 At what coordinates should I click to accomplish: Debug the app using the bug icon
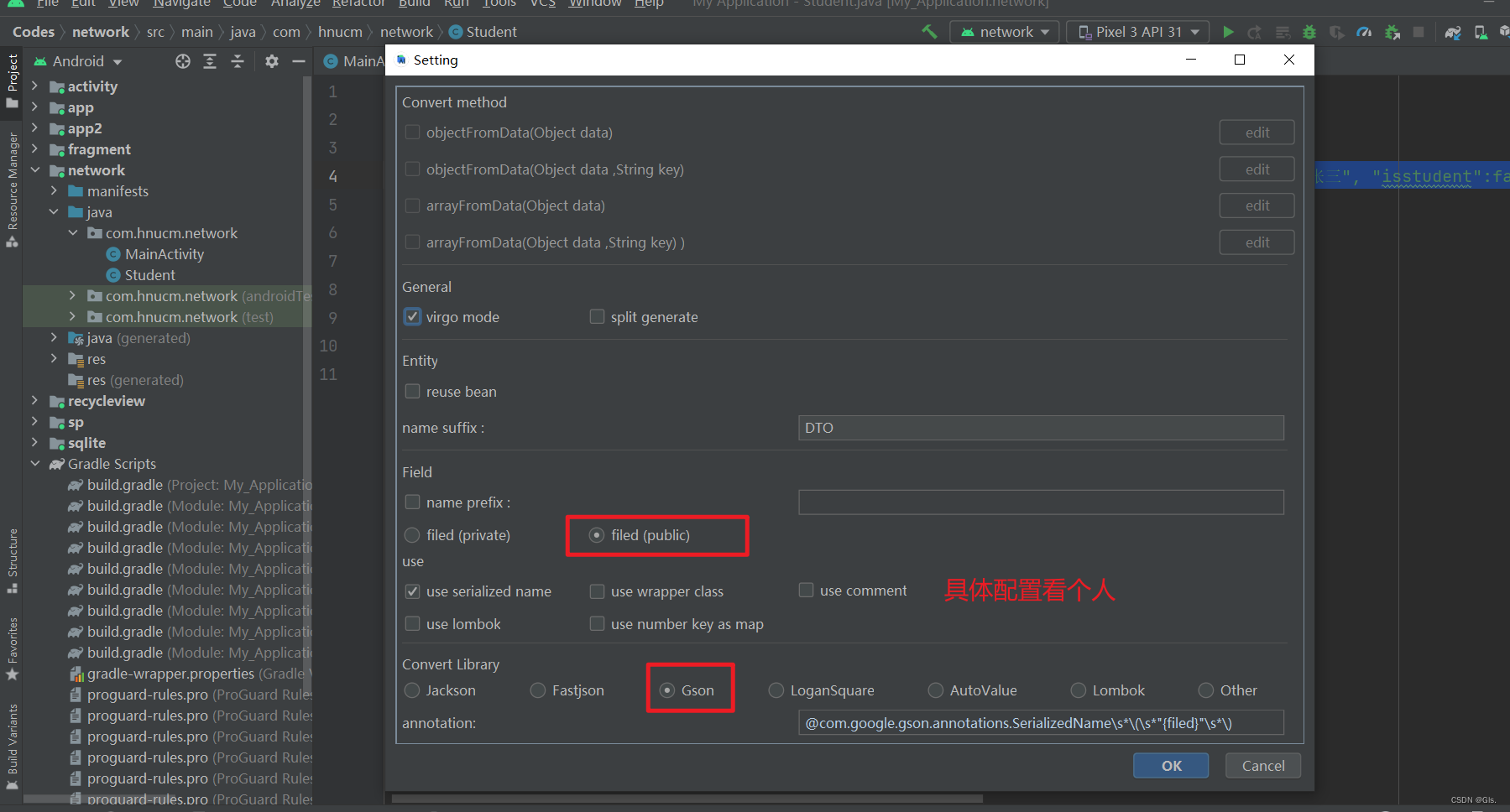click(x=1309, y=32)
